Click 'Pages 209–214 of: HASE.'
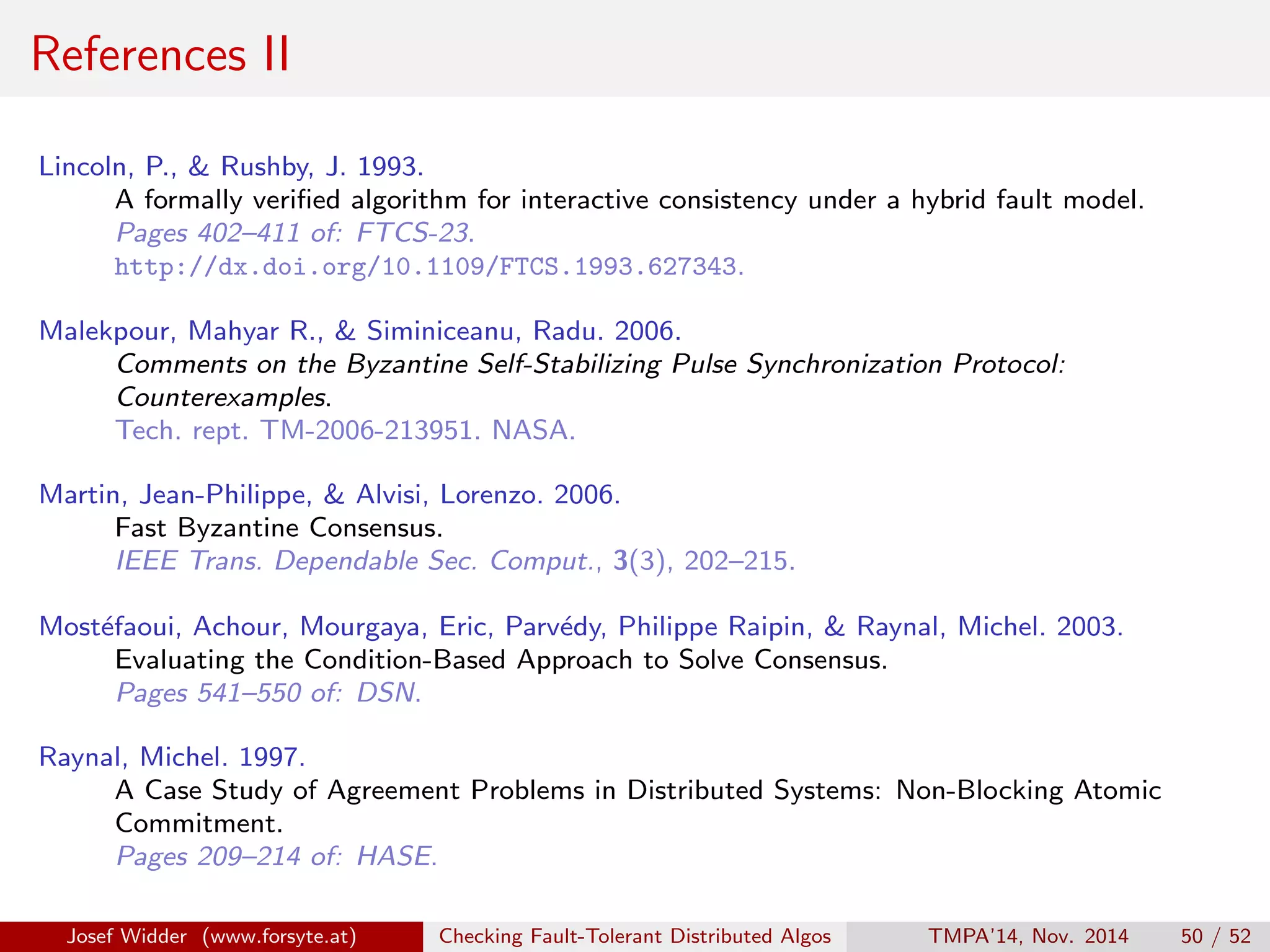The width and height of the screenshot is (1270, 952). point(277,857)
